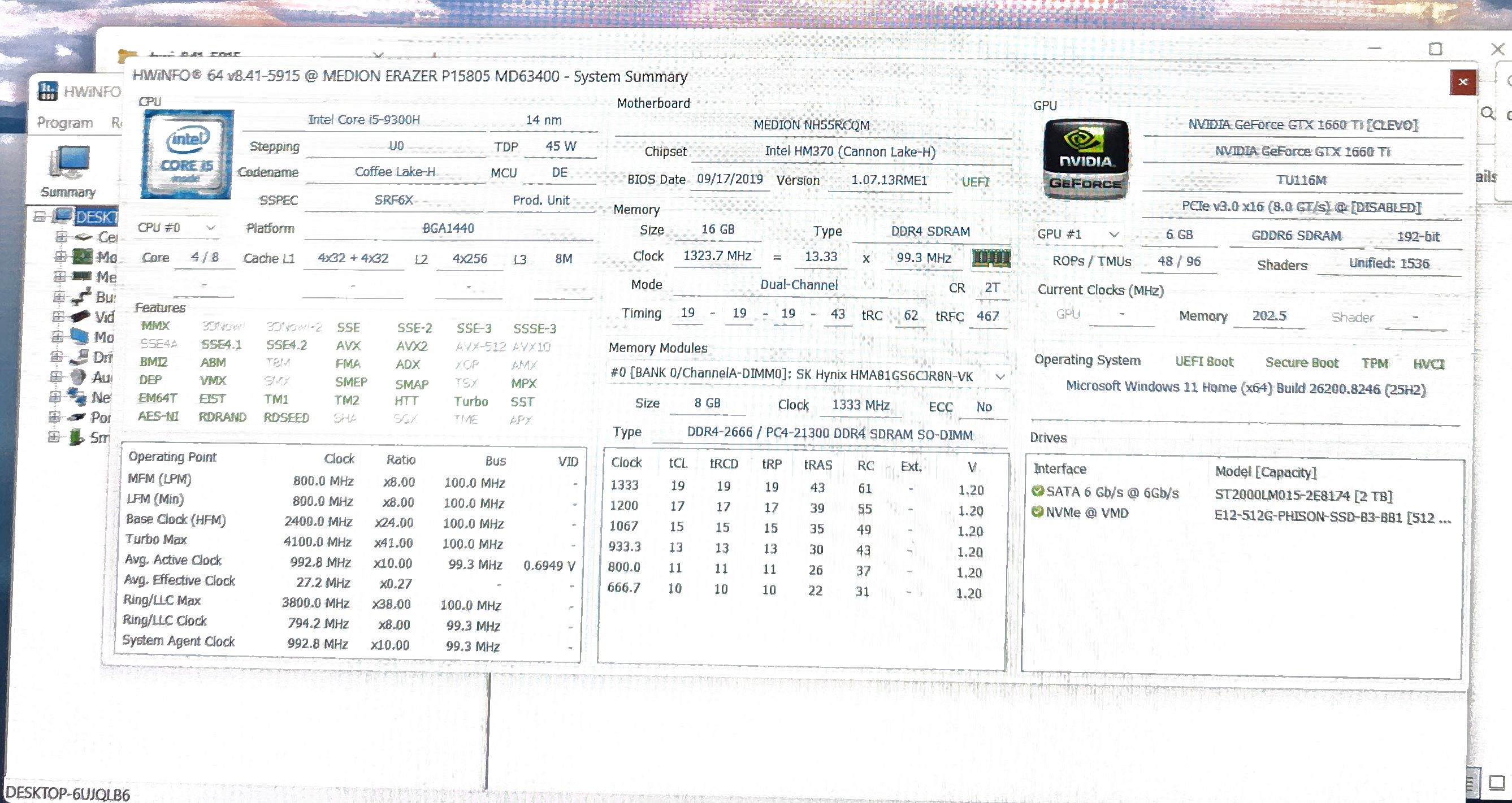Click the GPU name ending with '[CLEVO]'
Image resolution: width=1512 pixels, height=803 pixels.
pyautogui.click(x=1302, y=124)
